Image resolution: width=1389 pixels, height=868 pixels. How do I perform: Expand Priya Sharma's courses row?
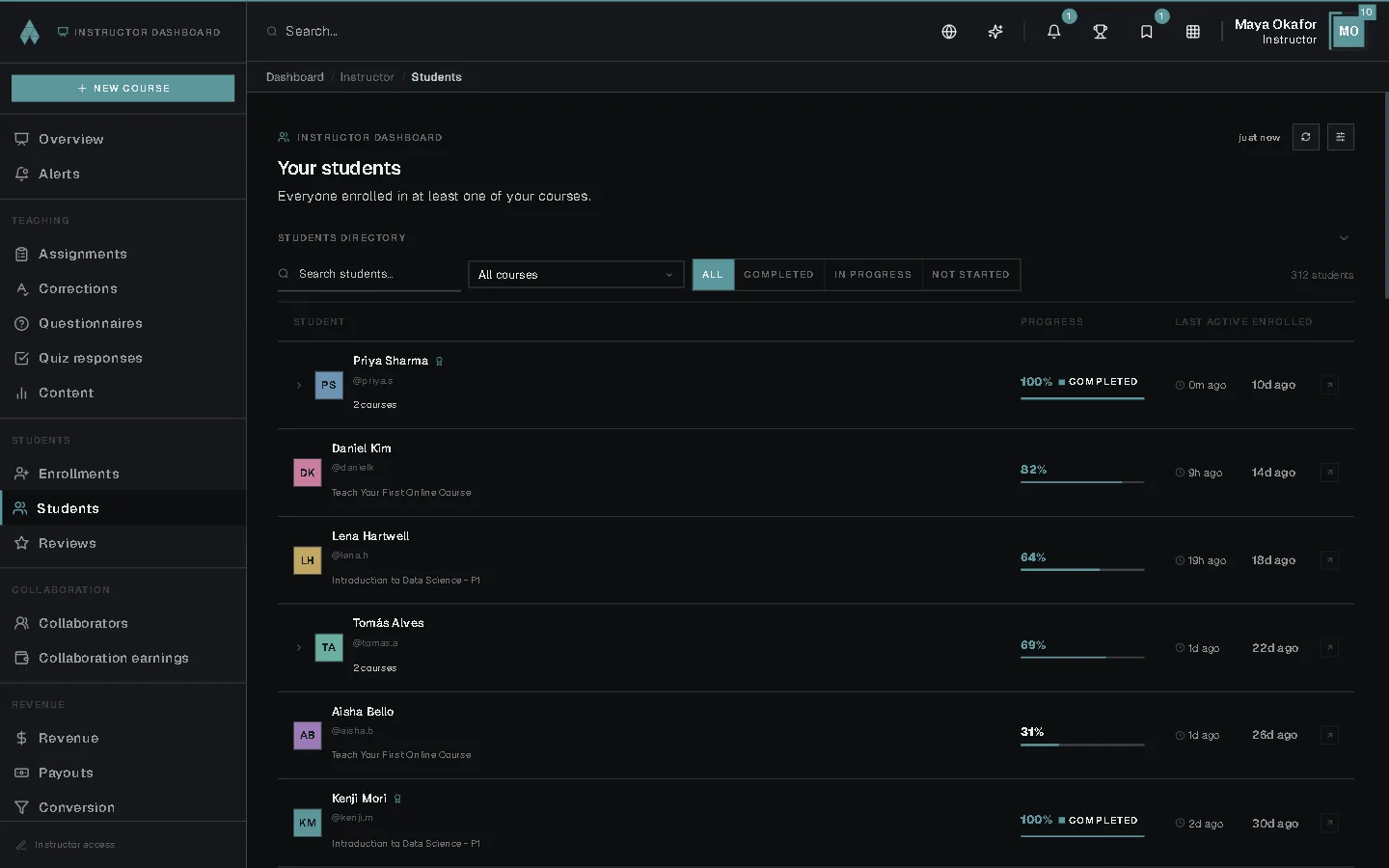coord(299,385)
